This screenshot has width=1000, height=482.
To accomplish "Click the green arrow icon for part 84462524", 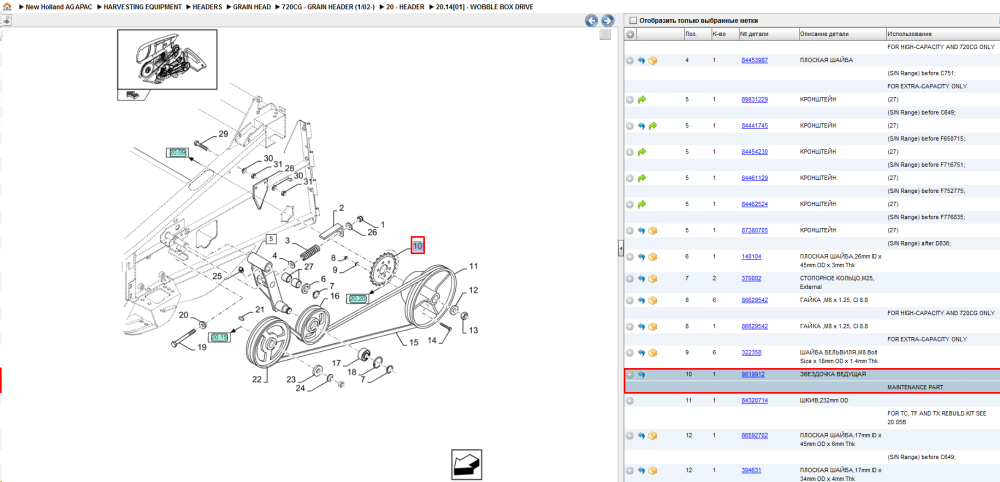I will [642, 204].
